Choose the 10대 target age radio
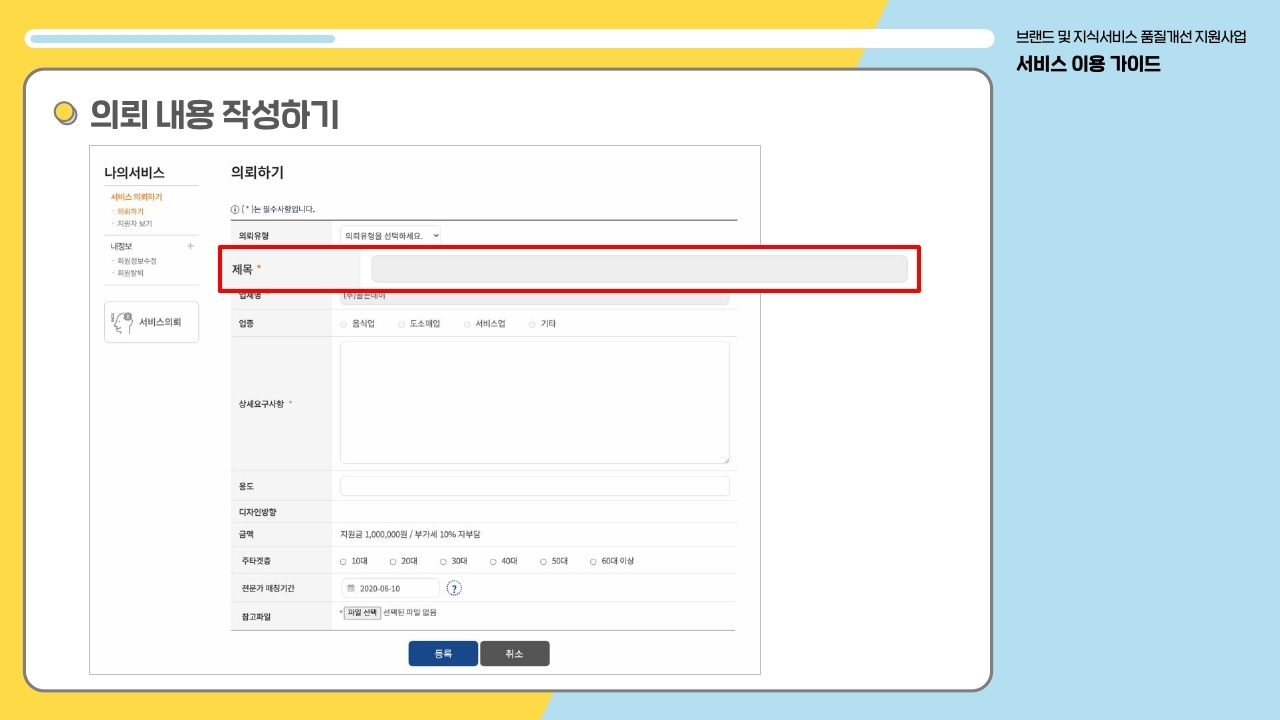Viewport: 1280px width, 720px height. pos(343,562)
